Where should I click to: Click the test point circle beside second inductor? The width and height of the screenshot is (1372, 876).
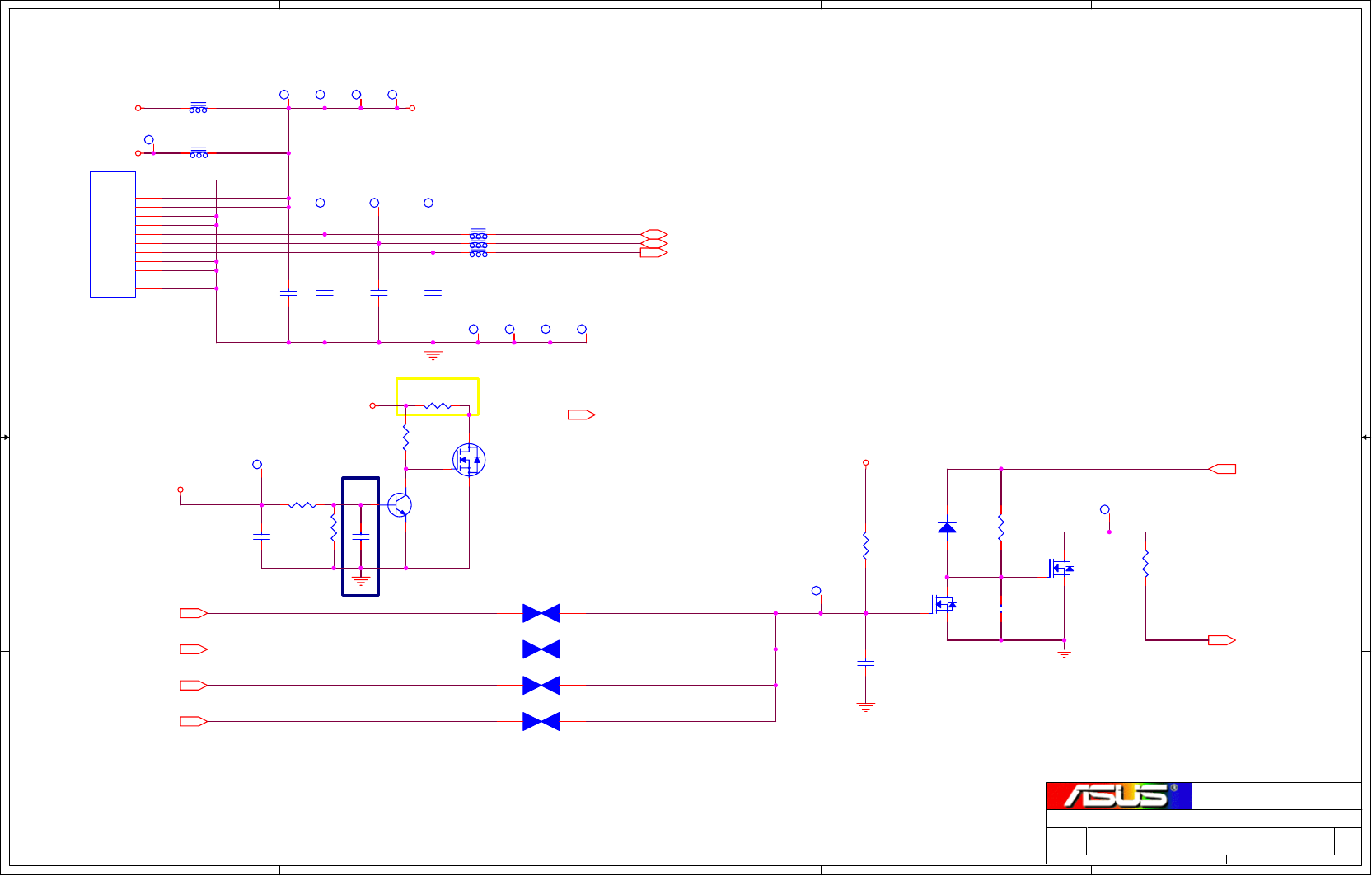(x=149, y=140)
